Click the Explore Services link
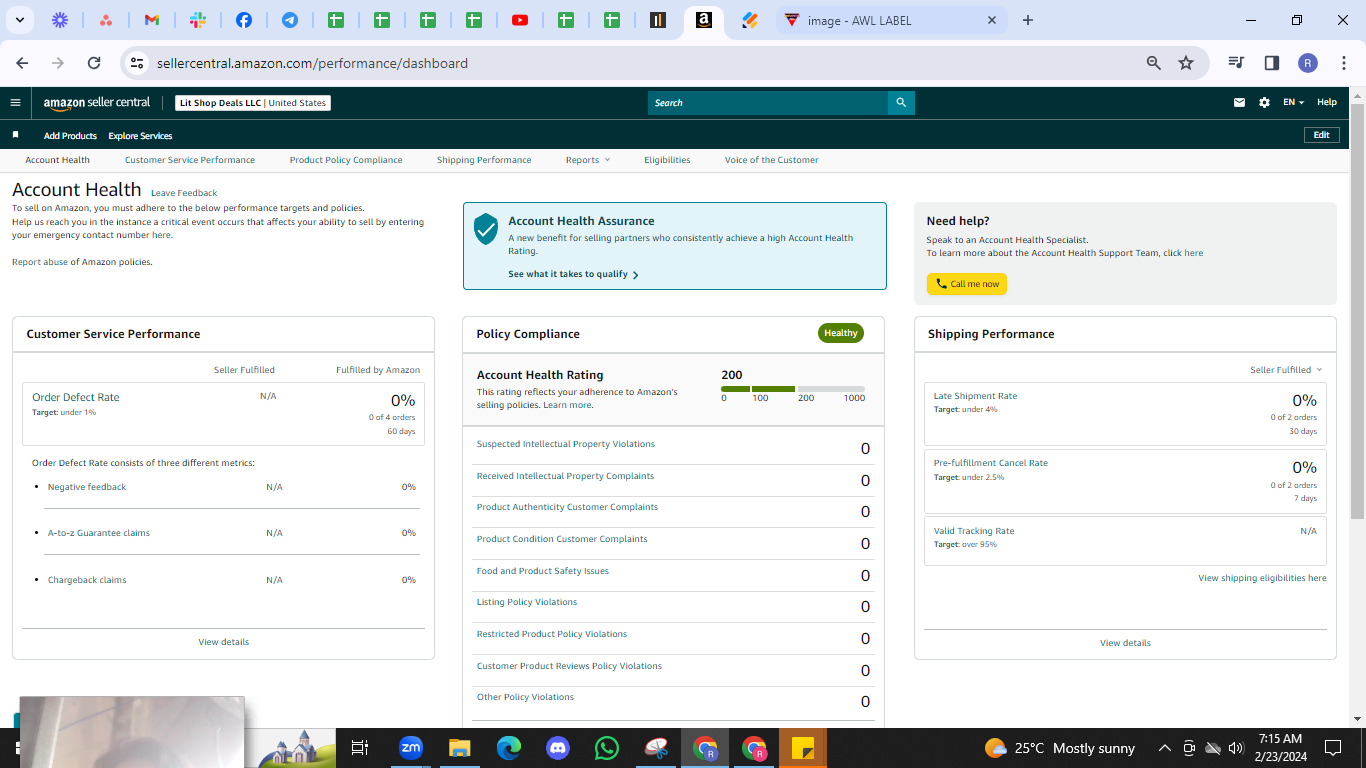The height and width of the screenshot is (768, 1366). point(140,136)
